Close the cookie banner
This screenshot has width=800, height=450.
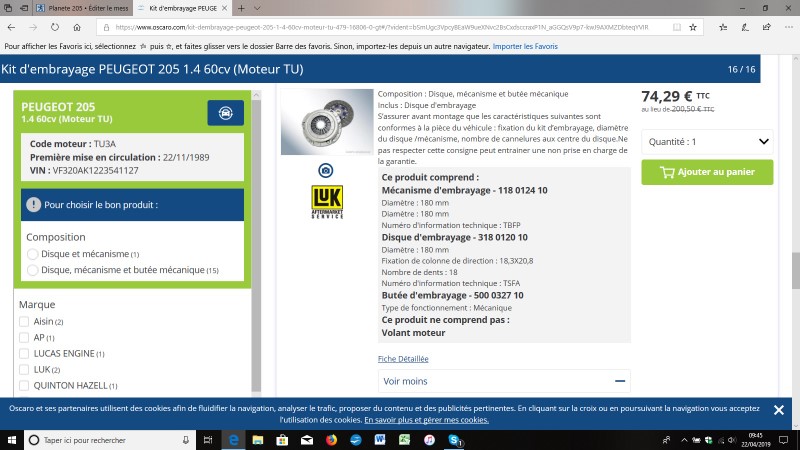(x=779, y=410)
